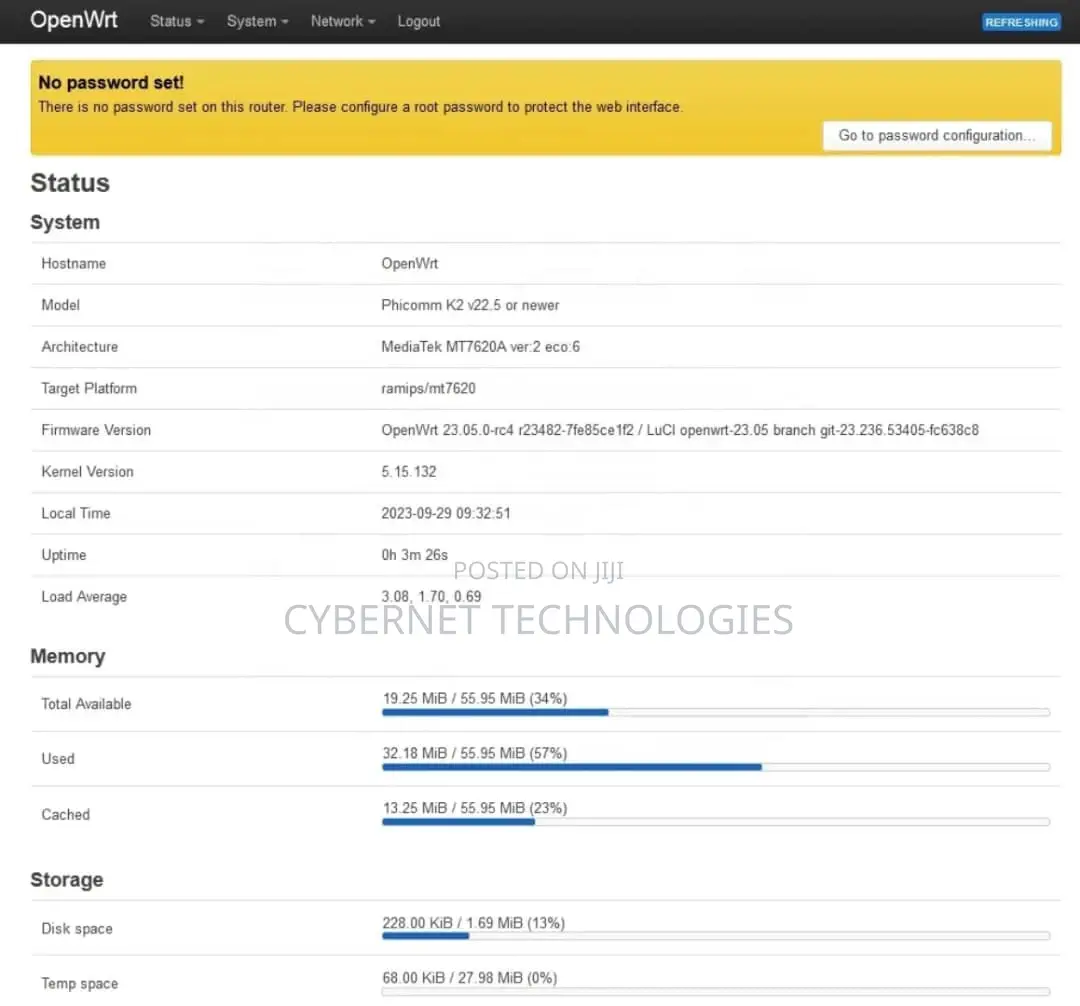Image resolution: width=1080 pixels, height=1006 pixels.
Task: Click the Local Time row label
Action: tap(76, 514)
